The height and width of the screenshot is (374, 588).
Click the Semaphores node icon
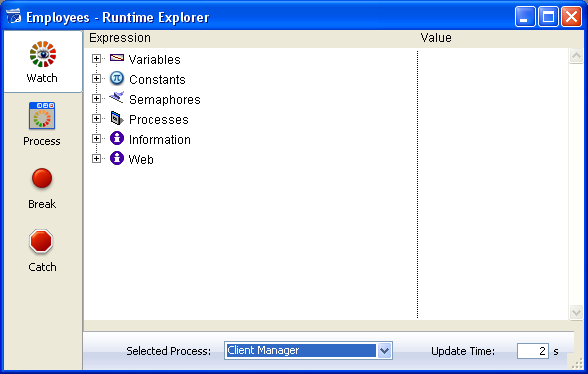pos(117,98)
